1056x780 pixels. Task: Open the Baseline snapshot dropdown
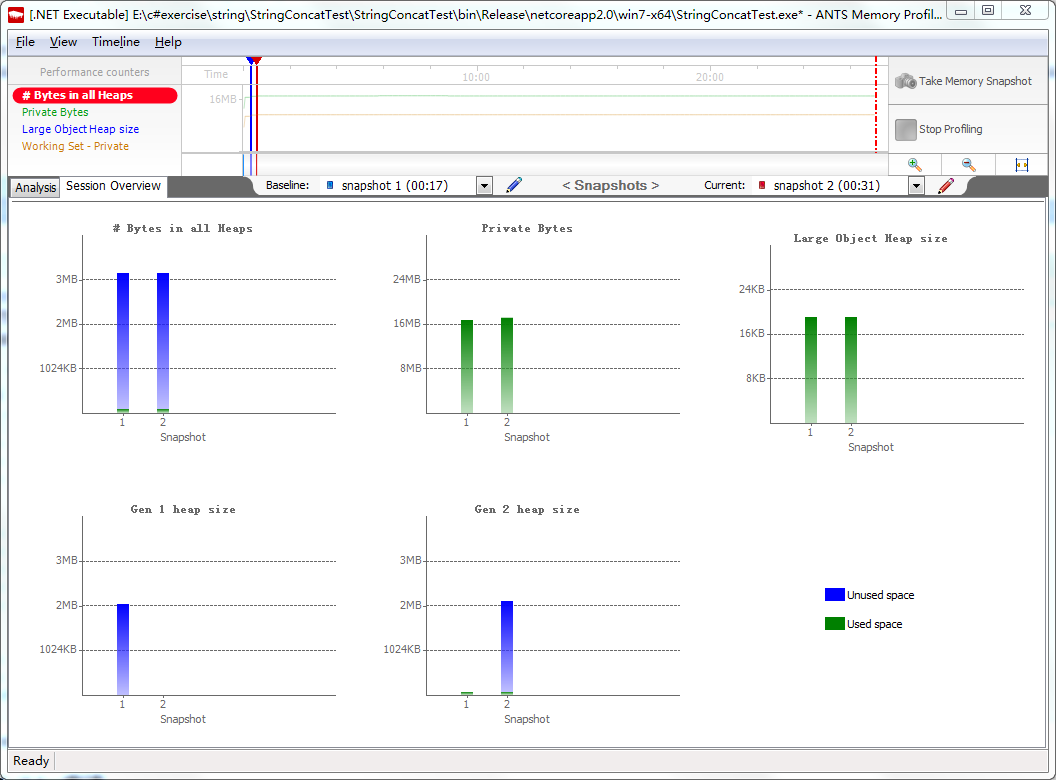(484, 186)
